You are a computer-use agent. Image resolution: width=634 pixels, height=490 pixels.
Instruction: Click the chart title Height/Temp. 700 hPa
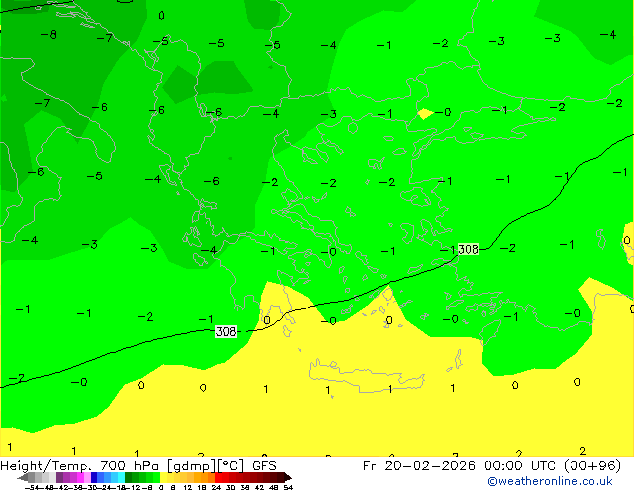coord(82,466)
